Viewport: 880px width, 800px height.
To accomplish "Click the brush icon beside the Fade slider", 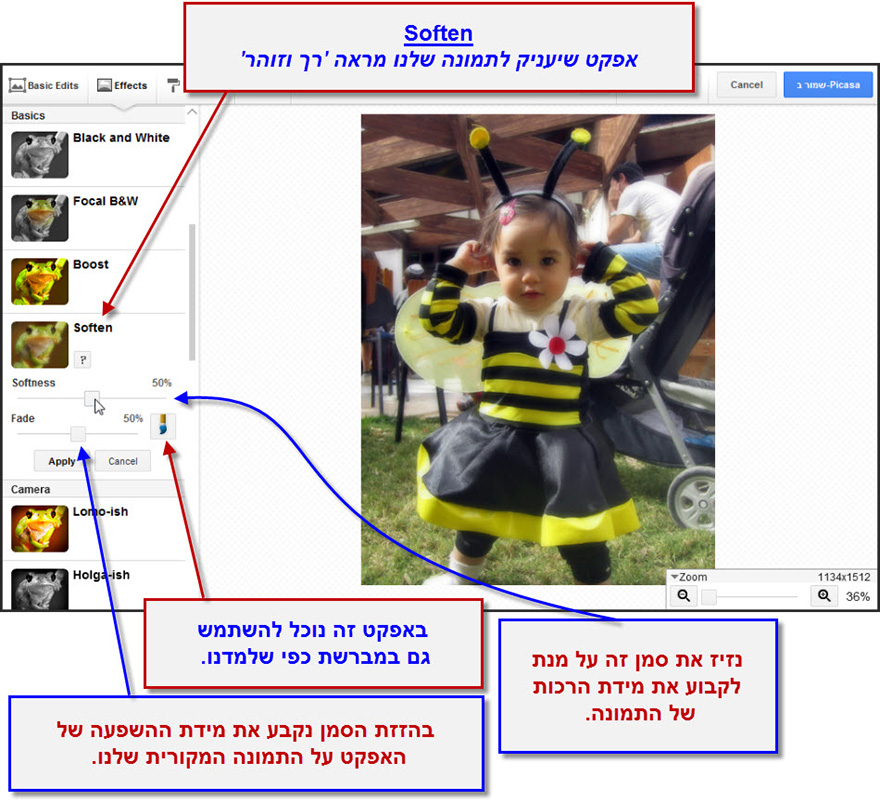I will (x=161, y=425).
